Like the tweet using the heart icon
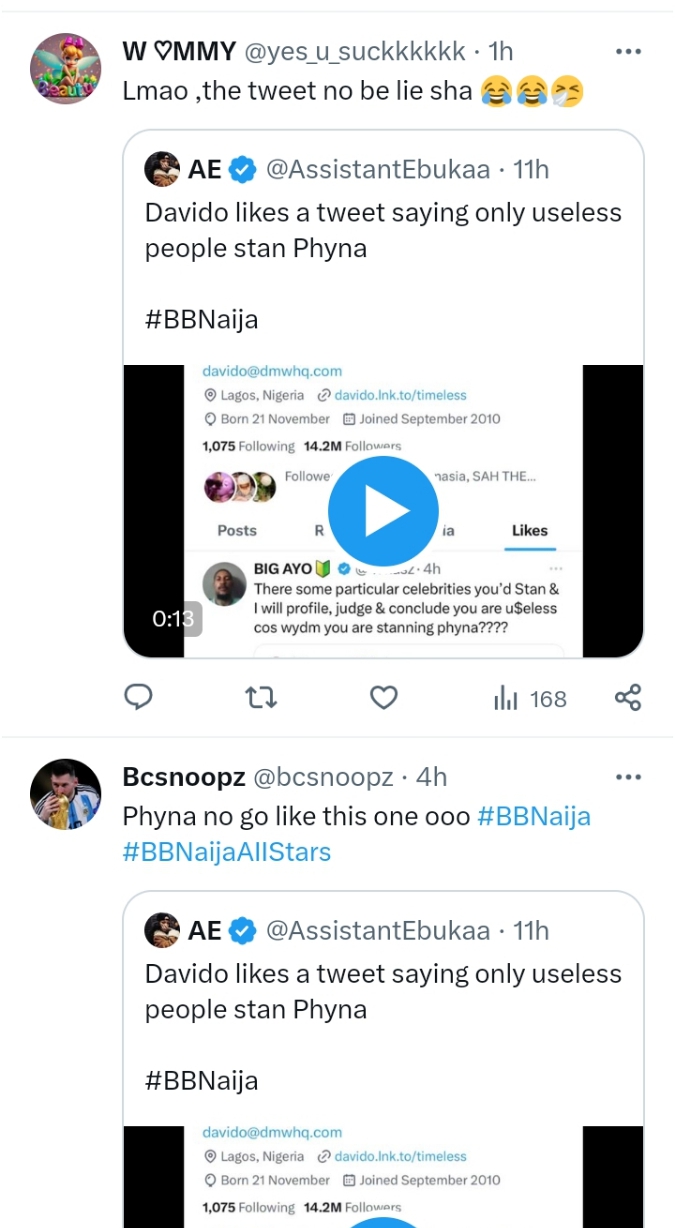The width and height of the screenshot is (675, 1228). tap(383, 698)
